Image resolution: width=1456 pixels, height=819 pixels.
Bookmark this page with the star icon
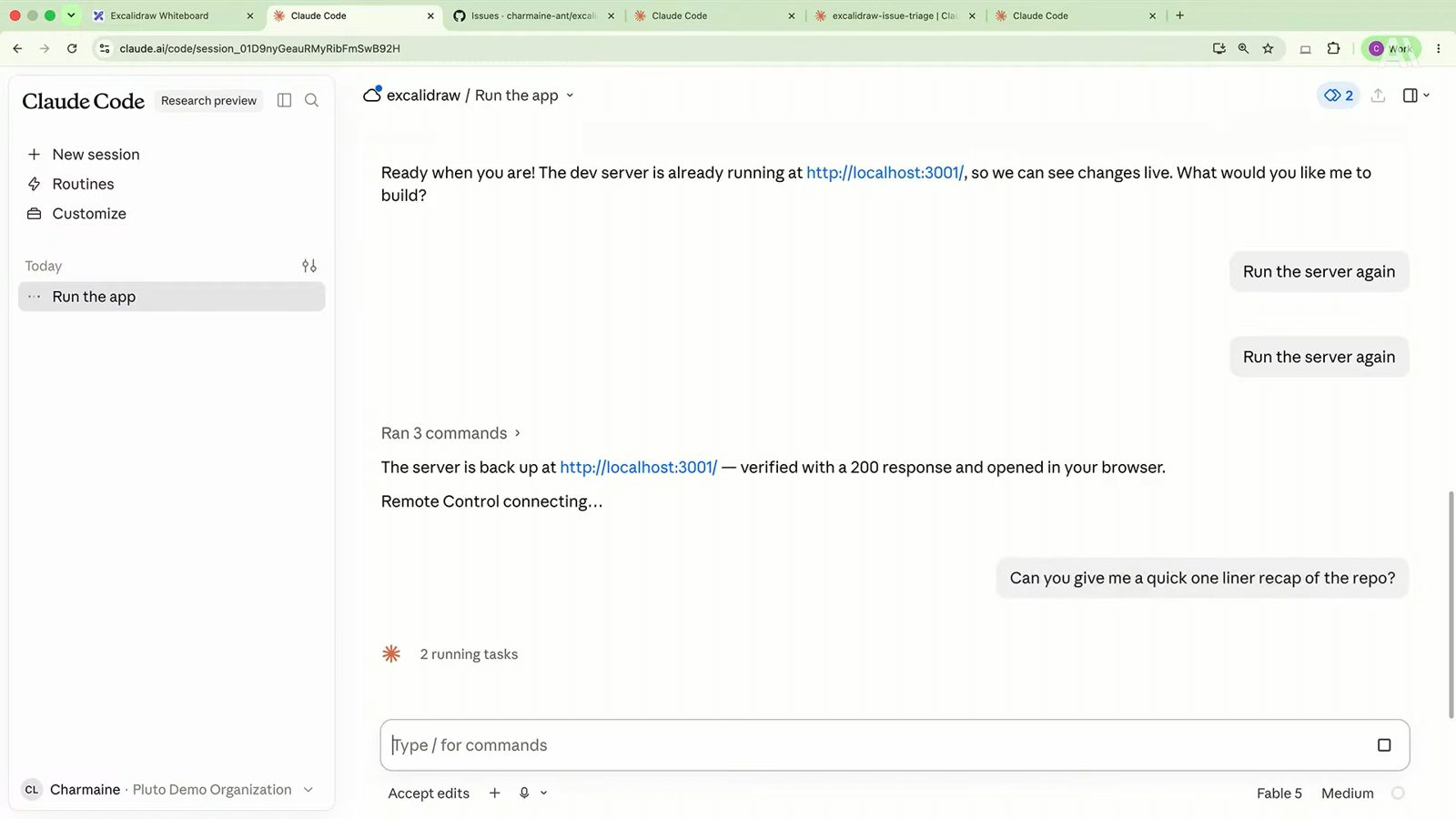[1268, 48]
